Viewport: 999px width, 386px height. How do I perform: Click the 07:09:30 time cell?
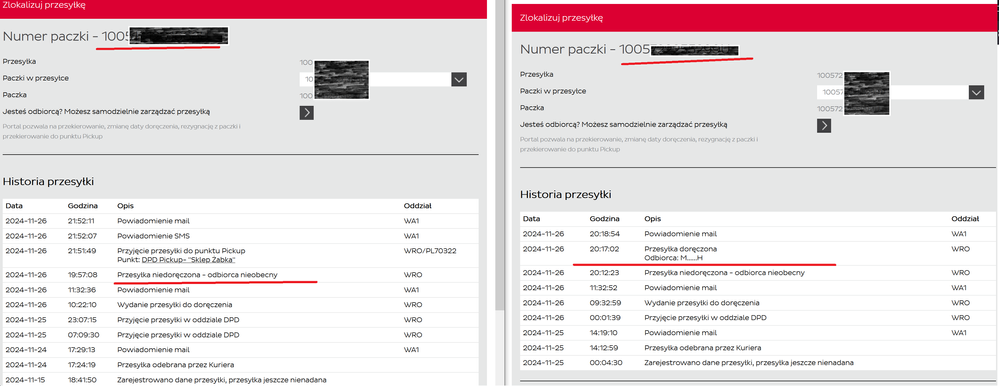[82, 334]
